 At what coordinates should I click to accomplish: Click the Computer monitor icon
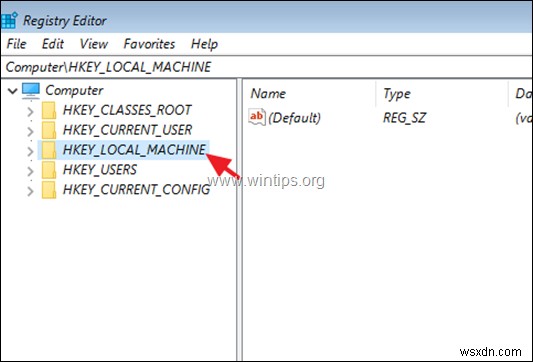pos(31,90)
